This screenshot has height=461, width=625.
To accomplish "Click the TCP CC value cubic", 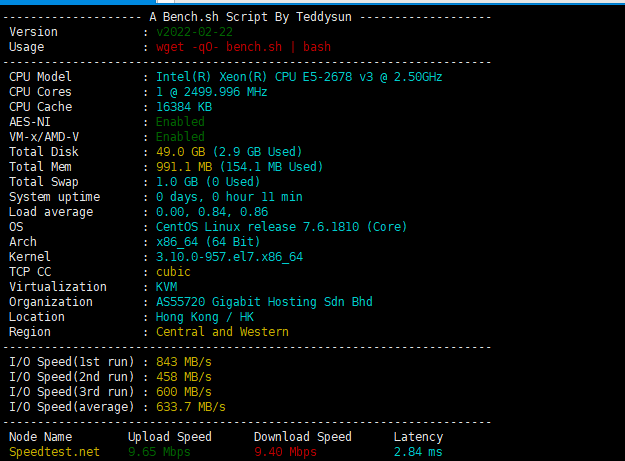I will pyautogui.click(x=173, y=272).
